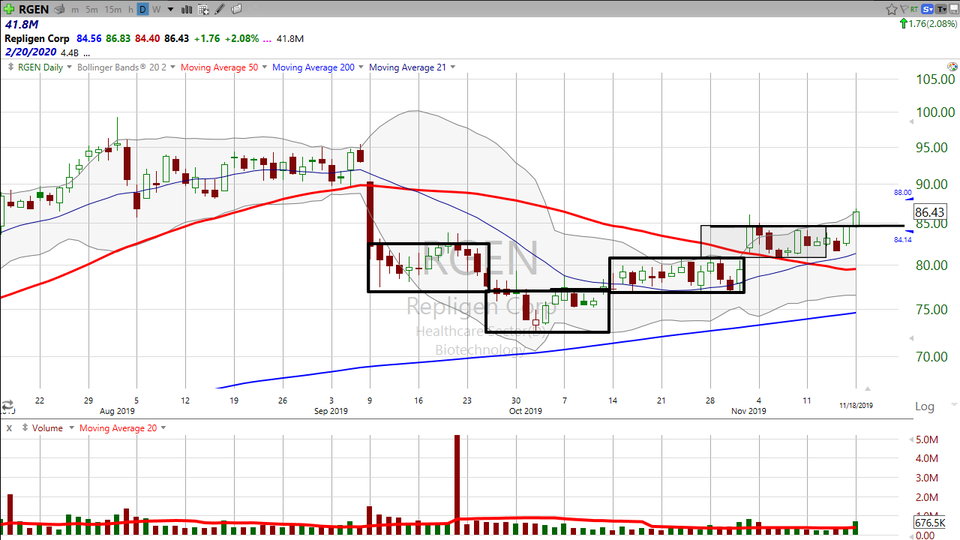960x540 pixels.
Task: Click the Moving Average 50 label
Action: coord(219,67)
